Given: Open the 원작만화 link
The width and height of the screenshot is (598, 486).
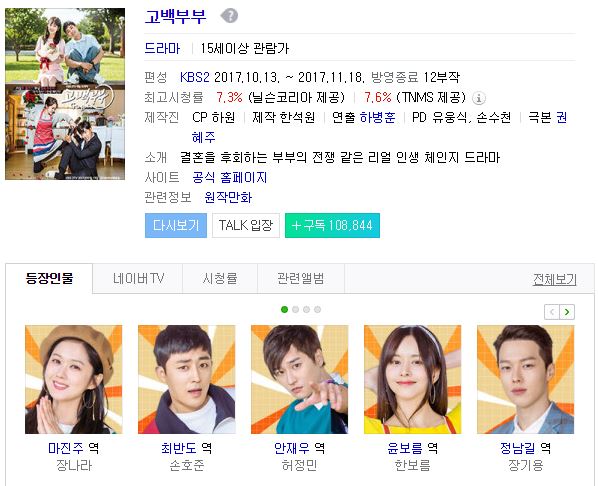Looking at the screenshot, I should pos(228,197).
